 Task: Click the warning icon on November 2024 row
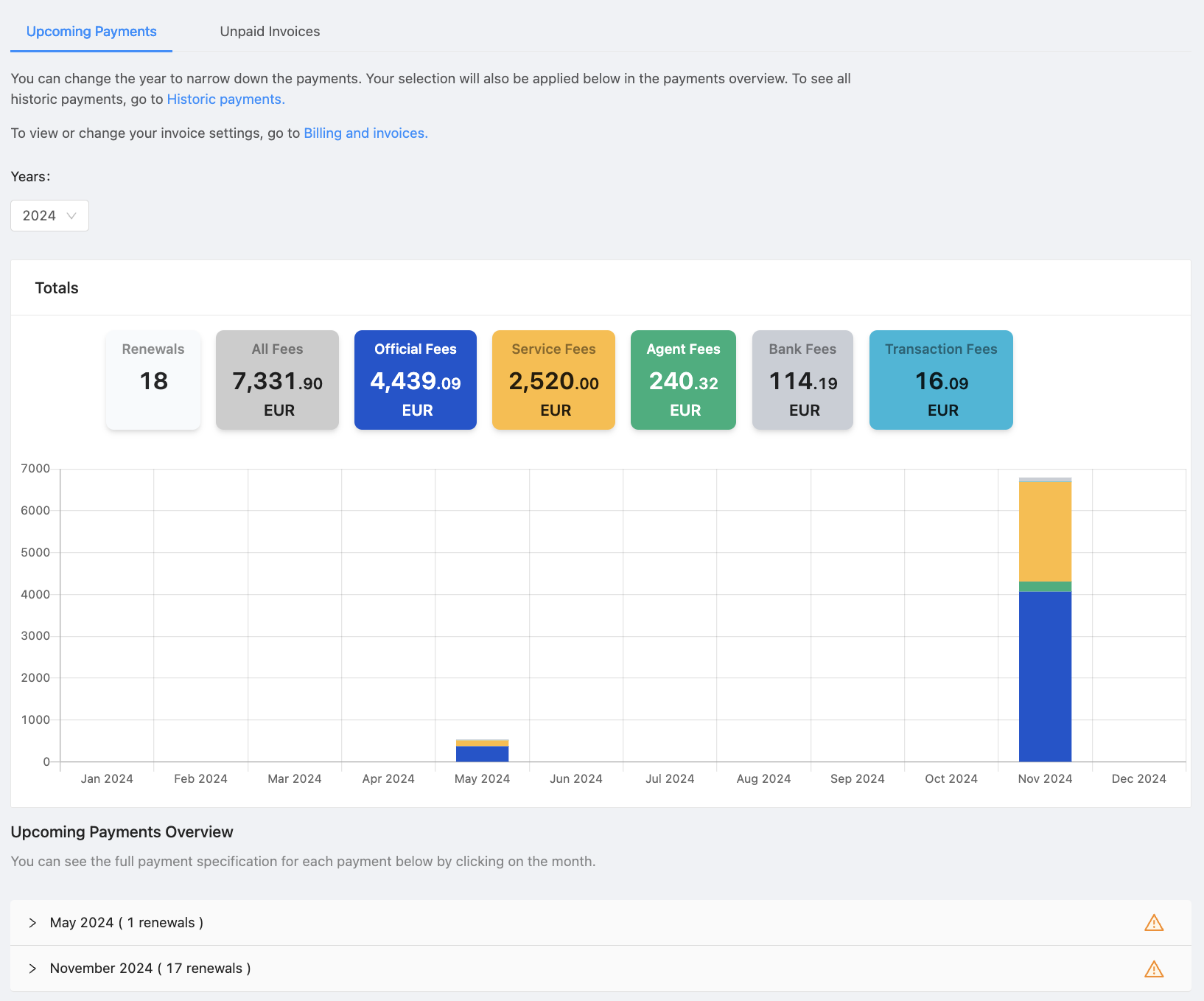coord(1154,969)
